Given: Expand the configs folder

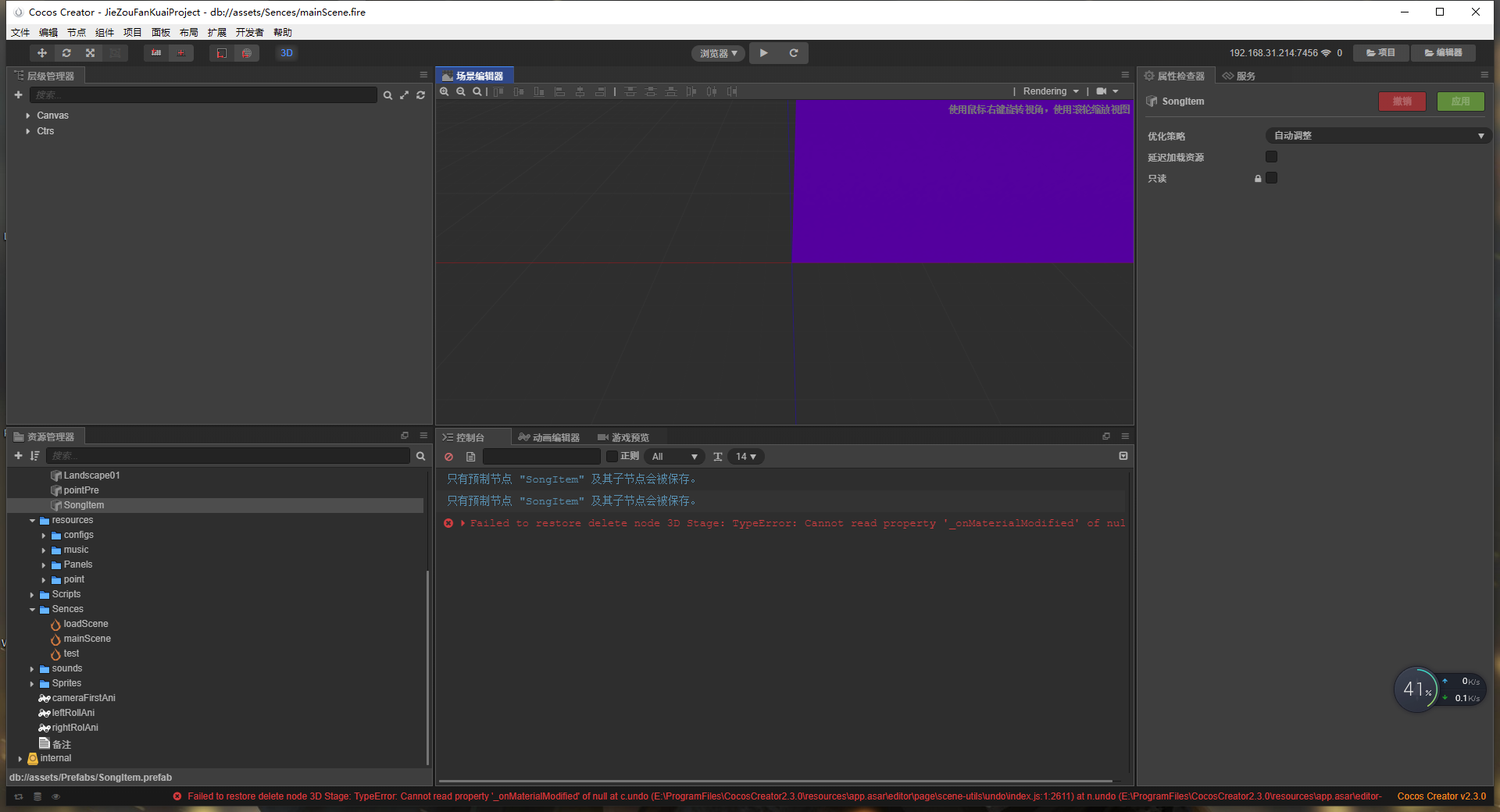Looking at the screenshot, I should coord(44,535).
